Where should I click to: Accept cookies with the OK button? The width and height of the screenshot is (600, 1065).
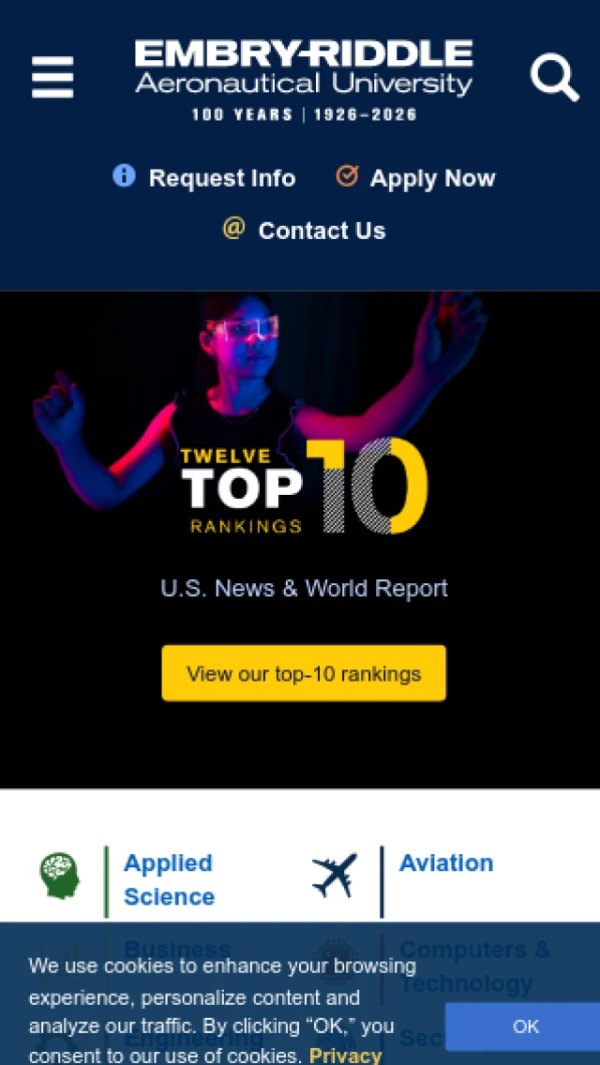click(525, 1026)
